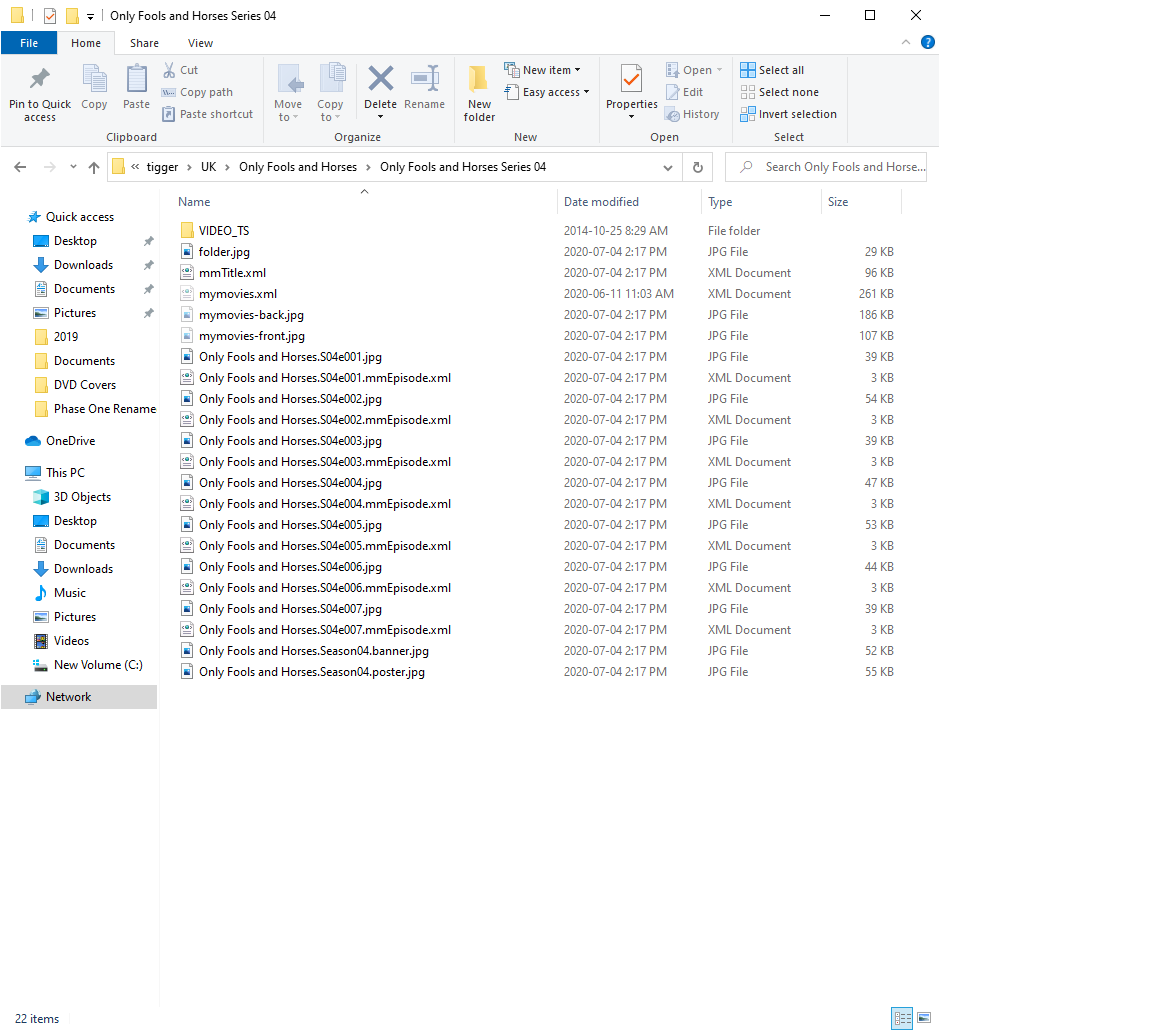Click the Quick Access Toolbar properties icon

50,15
